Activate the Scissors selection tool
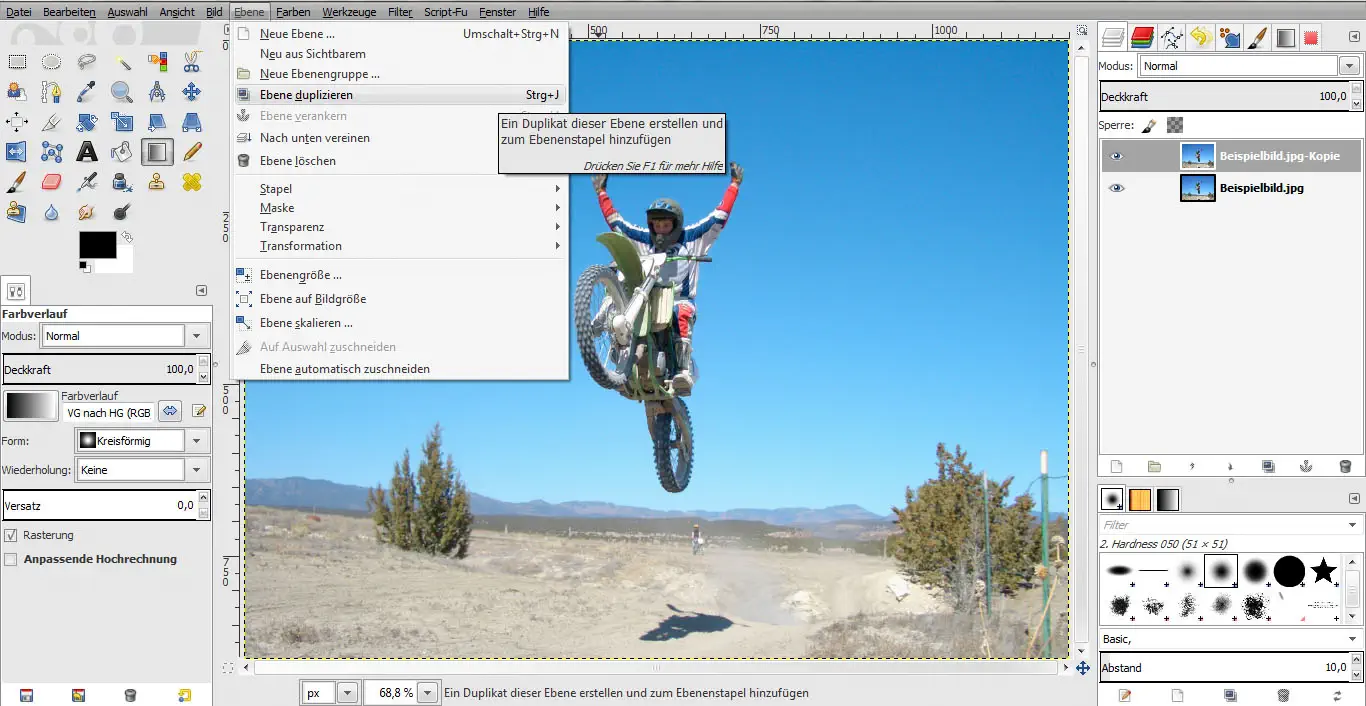Viewport: 1366px width, 706px height. 192,62
